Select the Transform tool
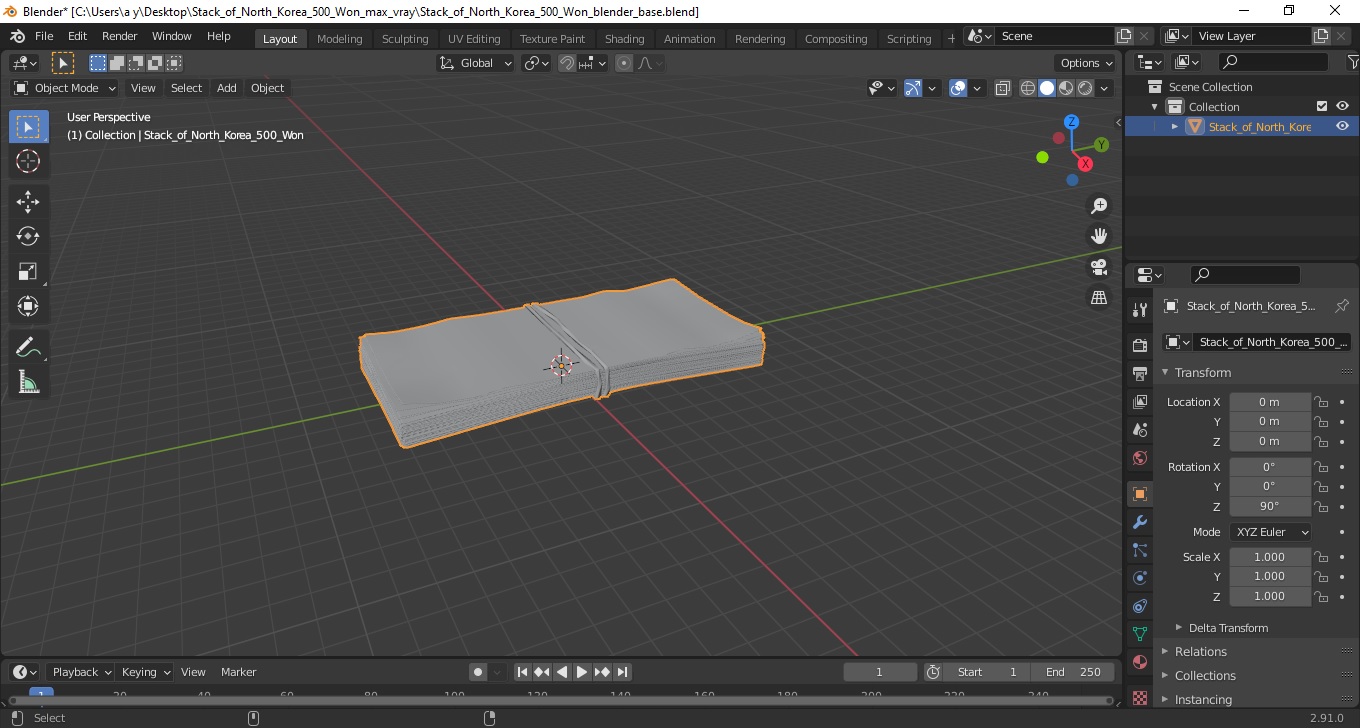 tap(28, 306)
